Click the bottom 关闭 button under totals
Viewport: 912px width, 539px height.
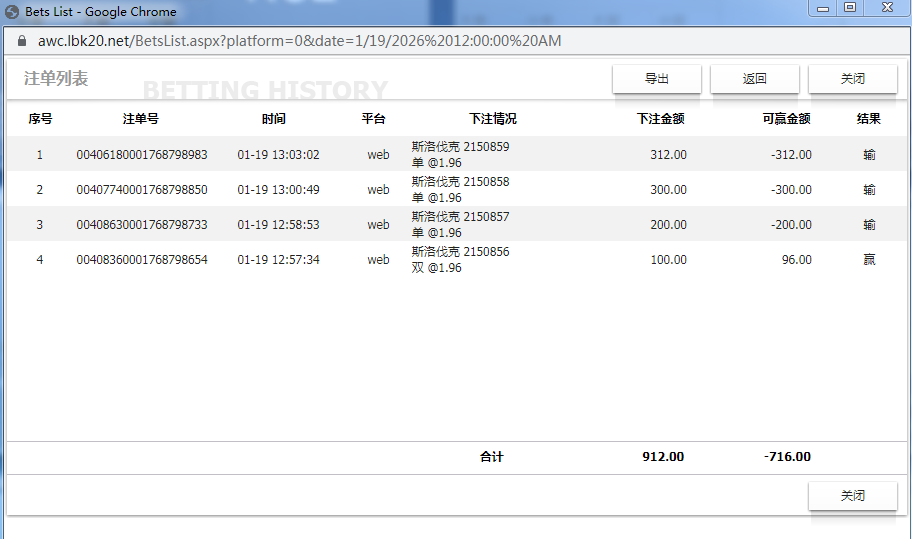(x=853, y=495)
